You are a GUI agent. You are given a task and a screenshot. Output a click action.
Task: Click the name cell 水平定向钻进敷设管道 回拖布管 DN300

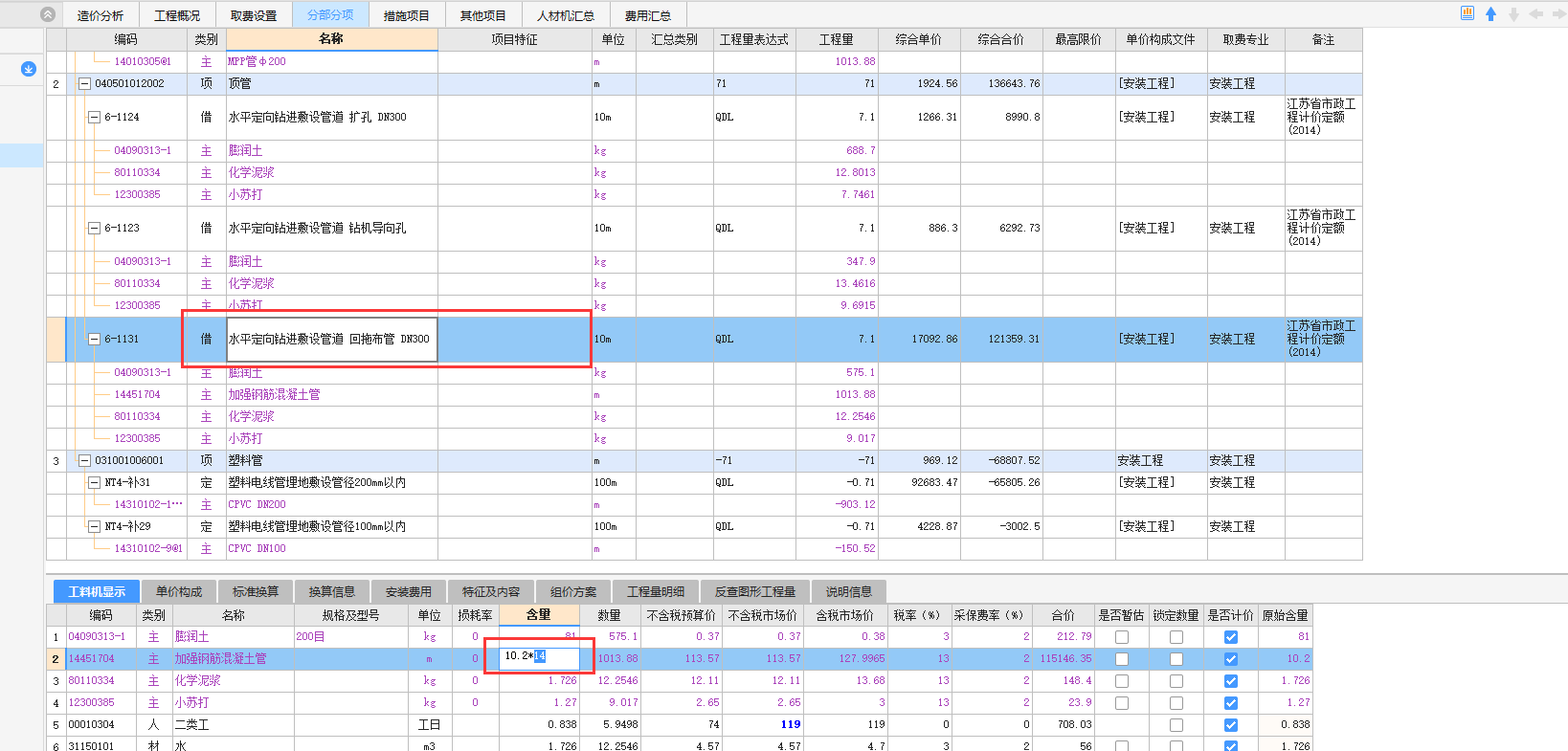(331, 340)
